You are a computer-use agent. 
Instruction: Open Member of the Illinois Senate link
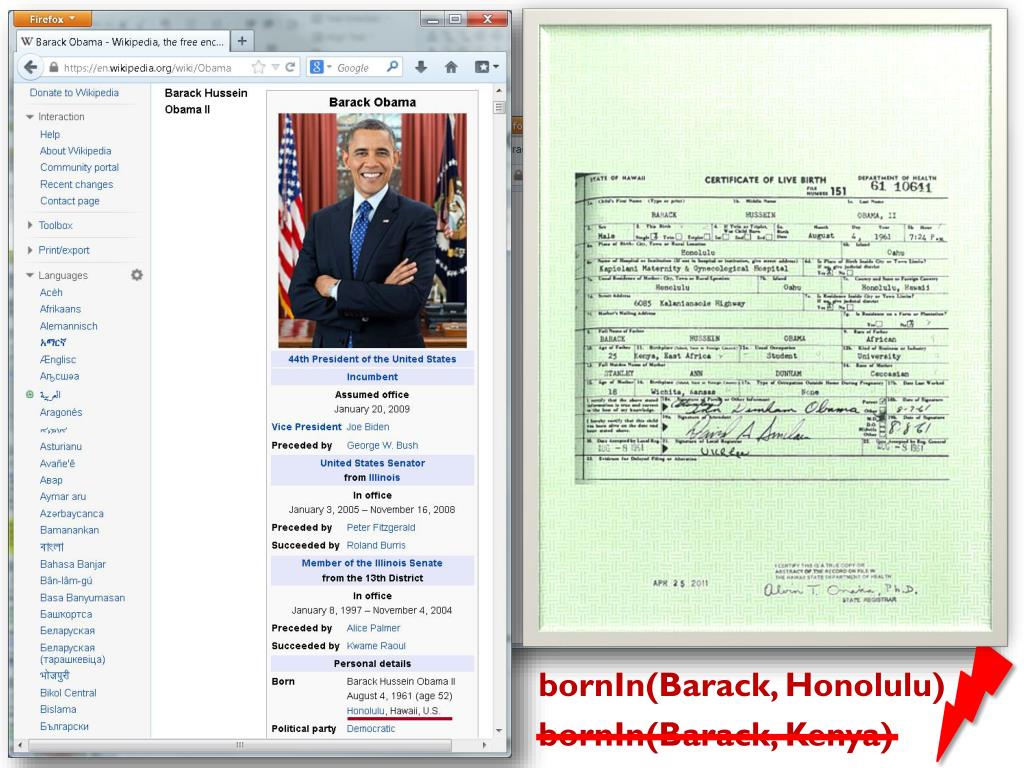point(372,563)
